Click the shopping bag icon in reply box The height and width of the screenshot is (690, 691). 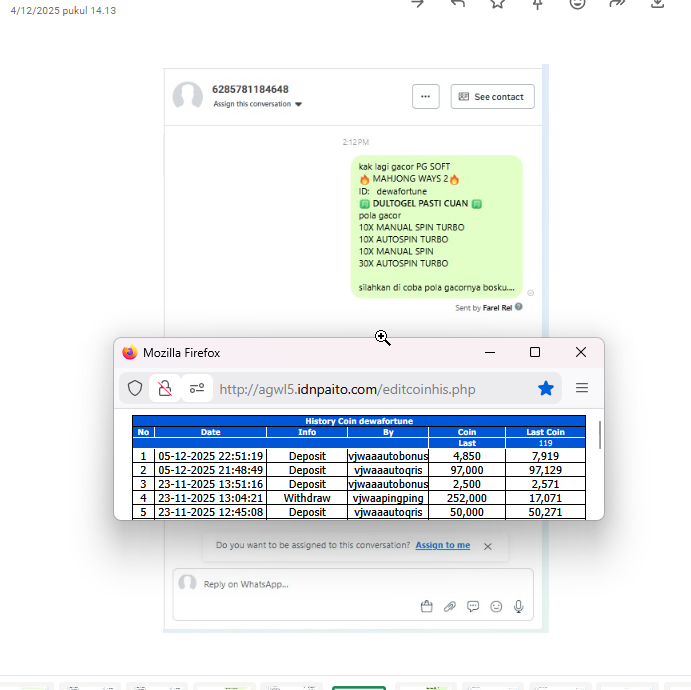pos(426,607)
